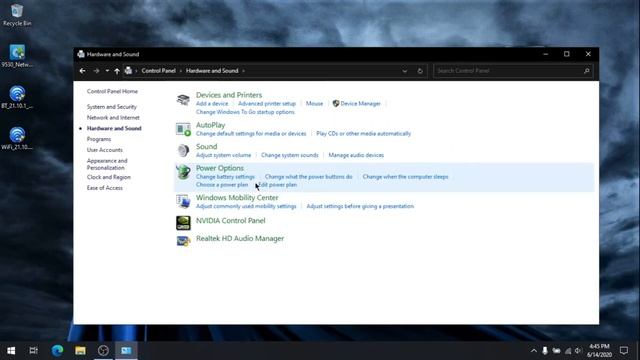This screenshot has width=640, height=360.
Task: Click the Forward navigation arrow
Action: [x=96, y=71]
